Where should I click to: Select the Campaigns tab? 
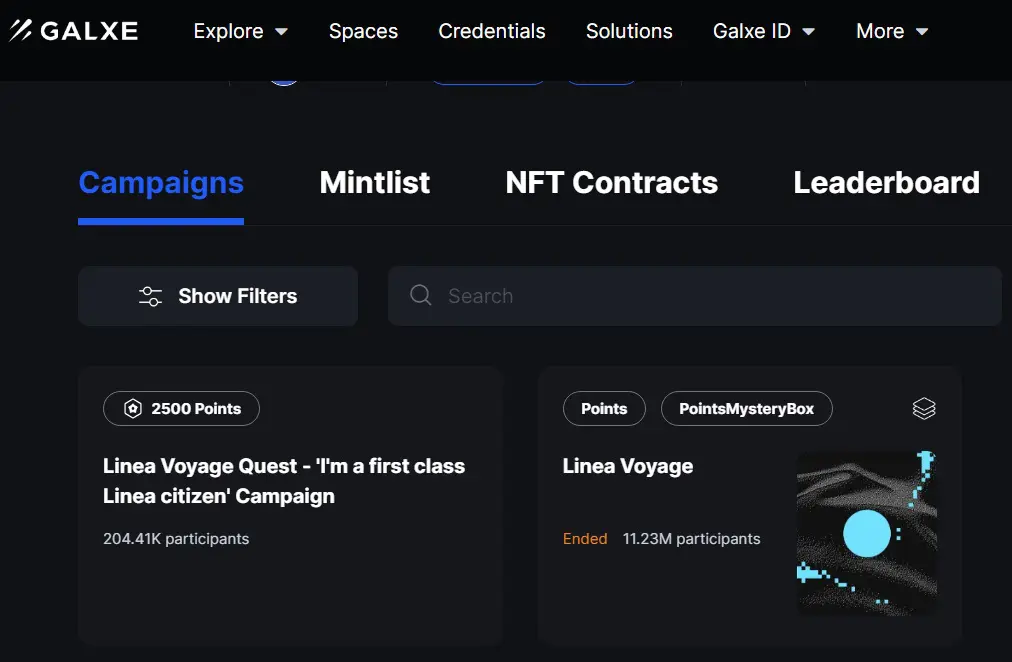(x=161, y=183)
